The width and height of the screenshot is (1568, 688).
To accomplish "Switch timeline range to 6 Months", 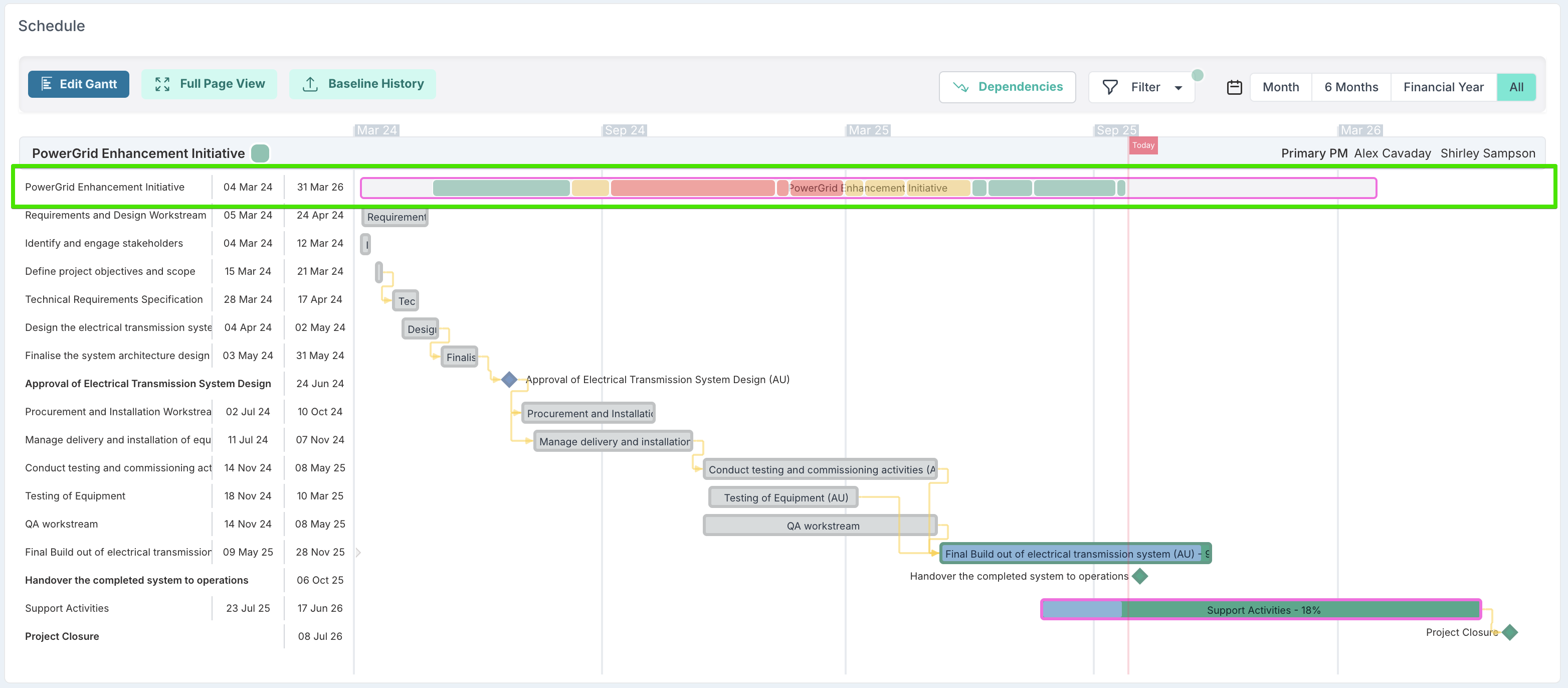I will (x=1350, y=87).
